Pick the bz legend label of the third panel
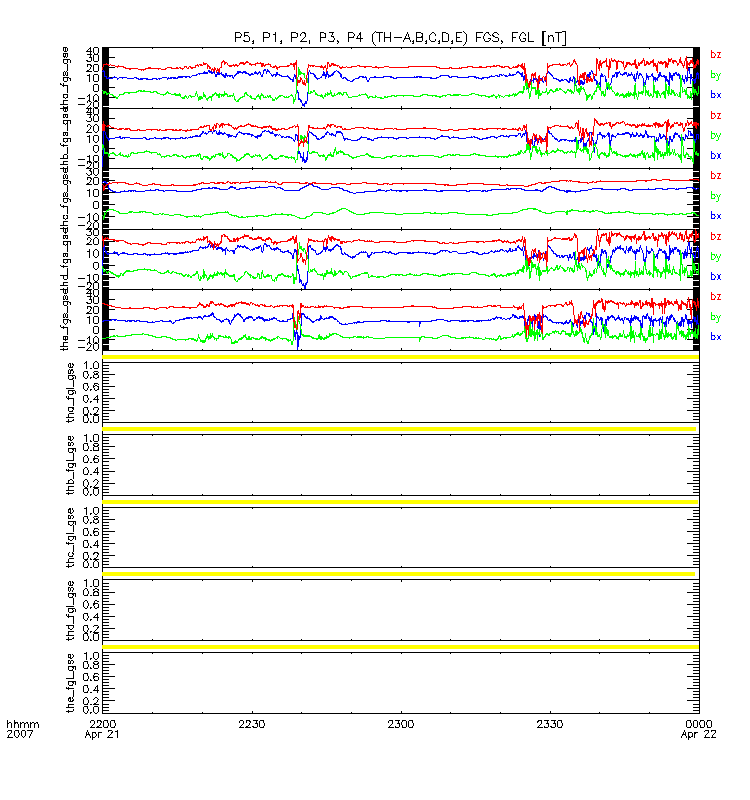The width and height of the screenshot is (750, 800). tap(716, 176)
